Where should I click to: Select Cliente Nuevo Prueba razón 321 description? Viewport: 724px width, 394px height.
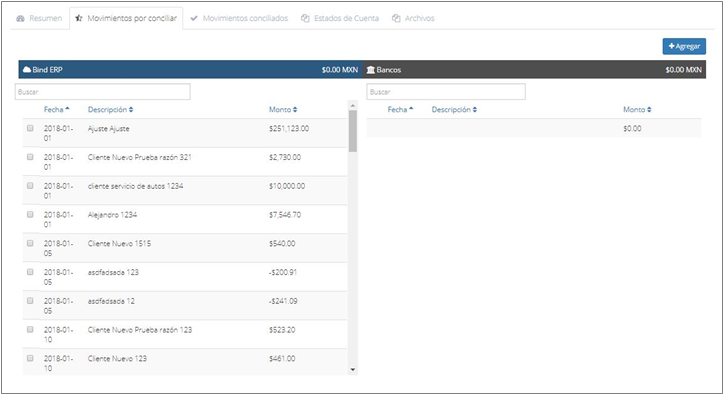pyautogui.click(x=139, y=157)
